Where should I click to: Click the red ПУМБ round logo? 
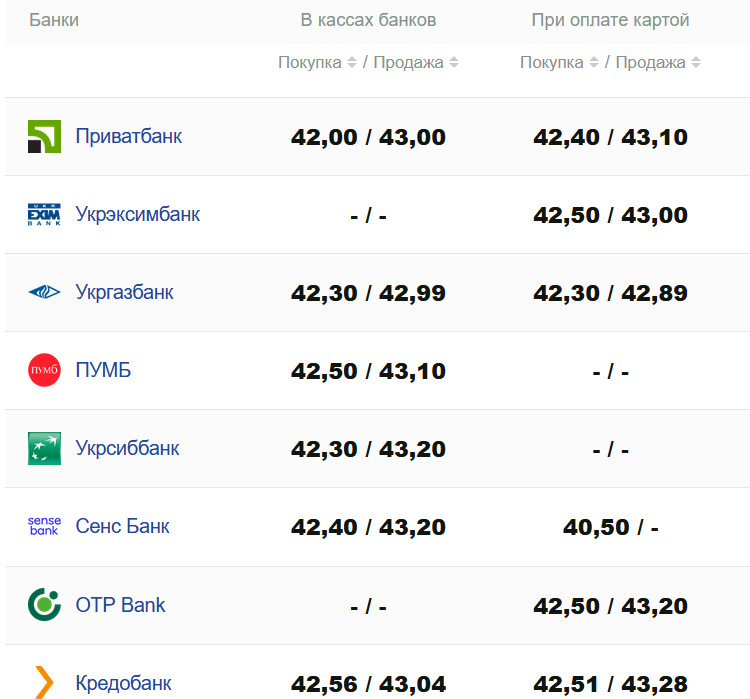point(44,370)
